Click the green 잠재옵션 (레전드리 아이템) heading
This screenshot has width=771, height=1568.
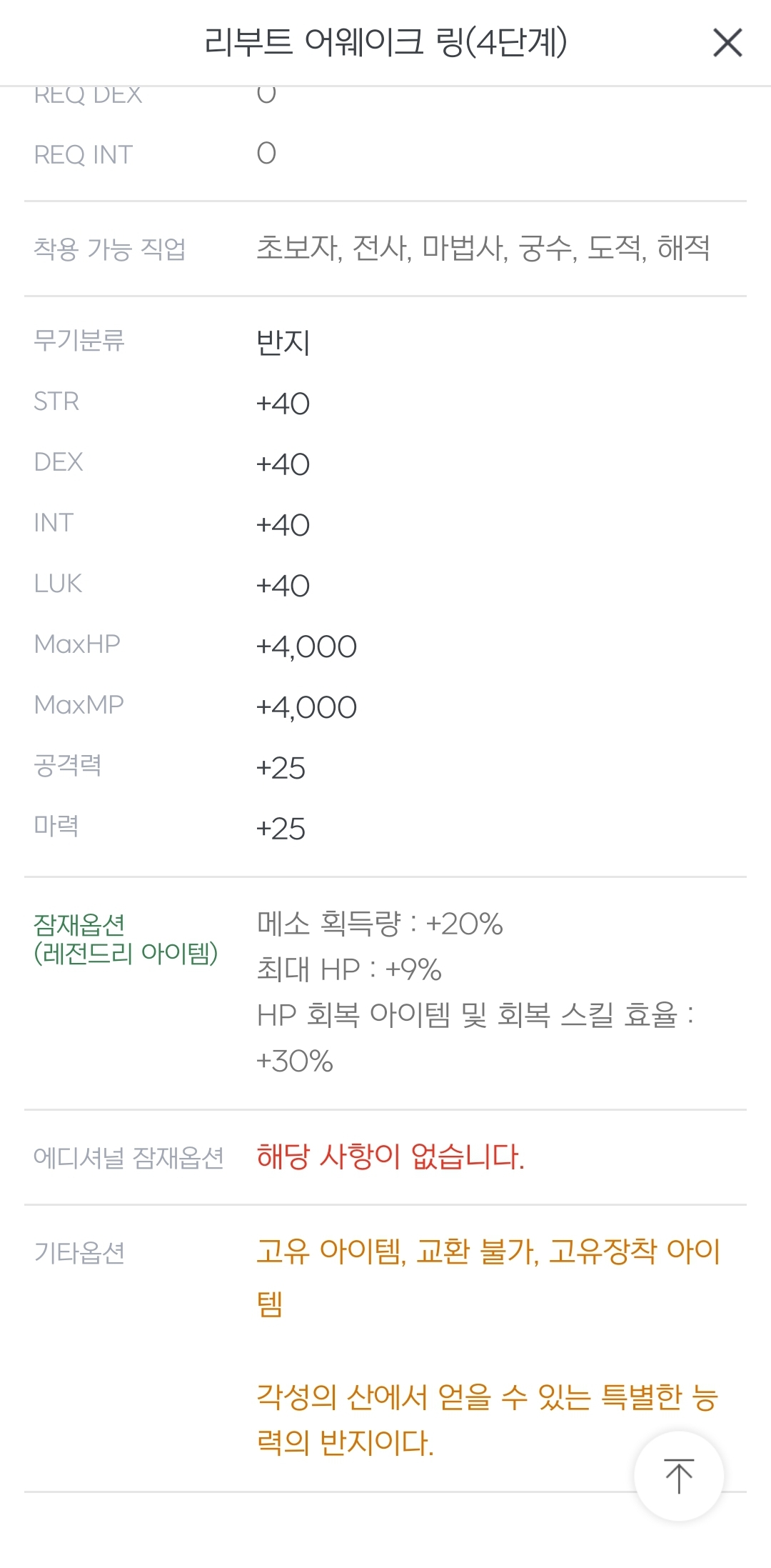(125, 939)
